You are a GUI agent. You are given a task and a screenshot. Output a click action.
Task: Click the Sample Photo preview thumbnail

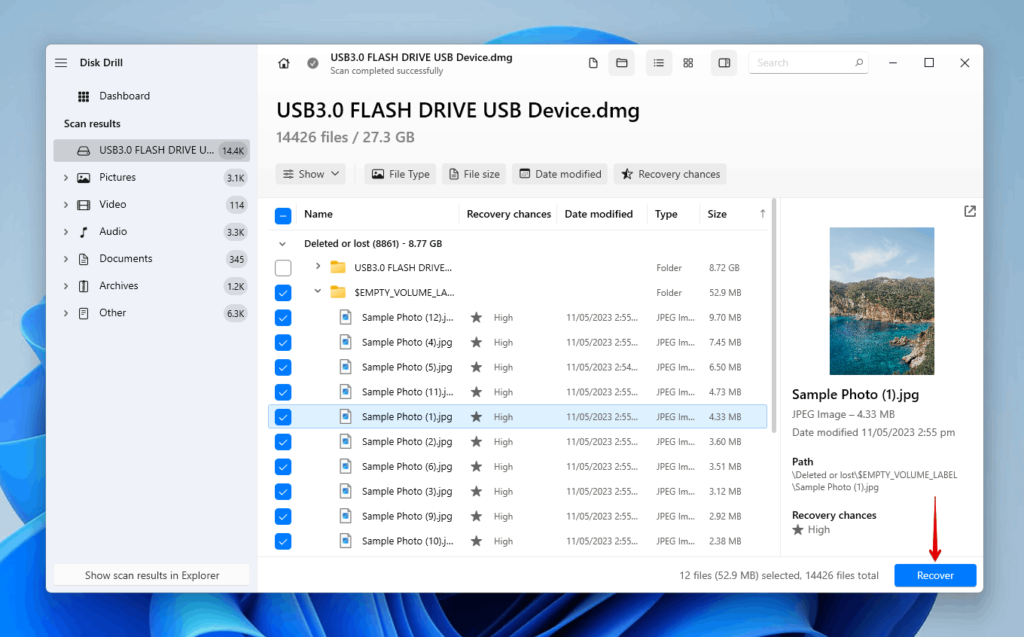(x=881, y=300)
